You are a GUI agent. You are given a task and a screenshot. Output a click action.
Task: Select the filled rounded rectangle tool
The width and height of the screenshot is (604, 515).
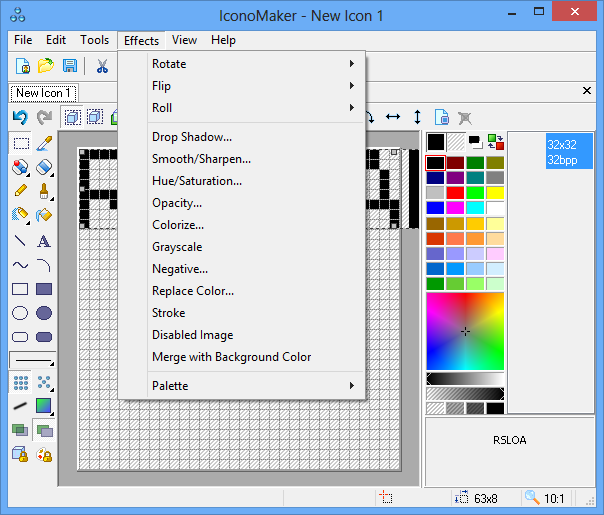tap(44, 337)
